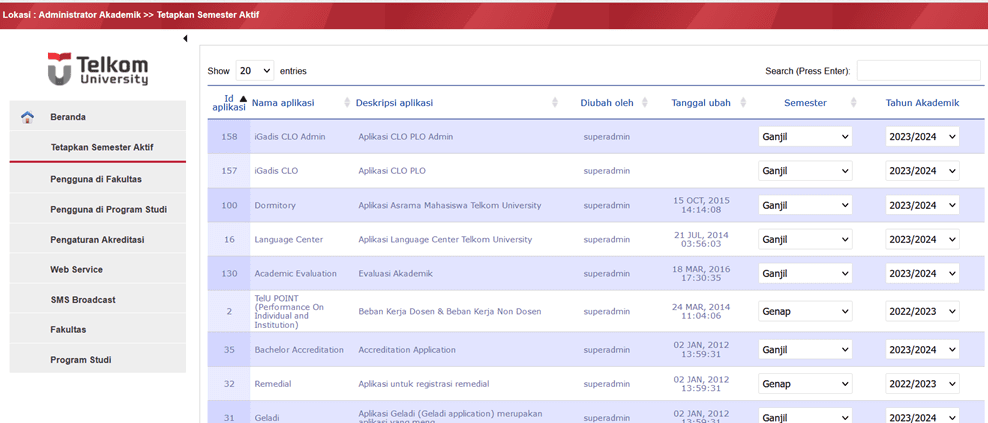Click Id cell 158
Screen dimensions: 988x423
pyautogui.click(x=229, y=136)
